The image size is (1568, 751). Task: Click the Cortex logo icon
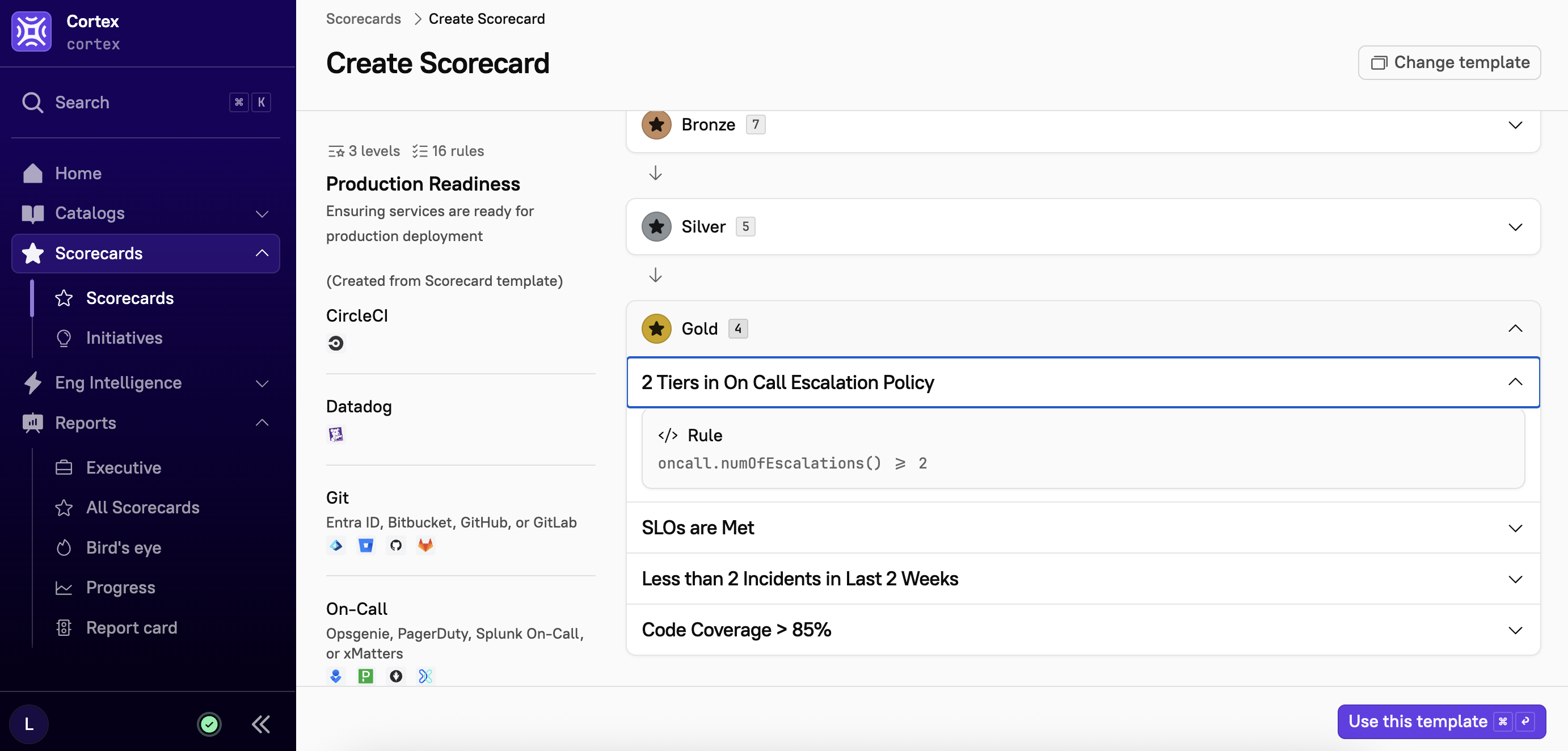pos(32,32)
